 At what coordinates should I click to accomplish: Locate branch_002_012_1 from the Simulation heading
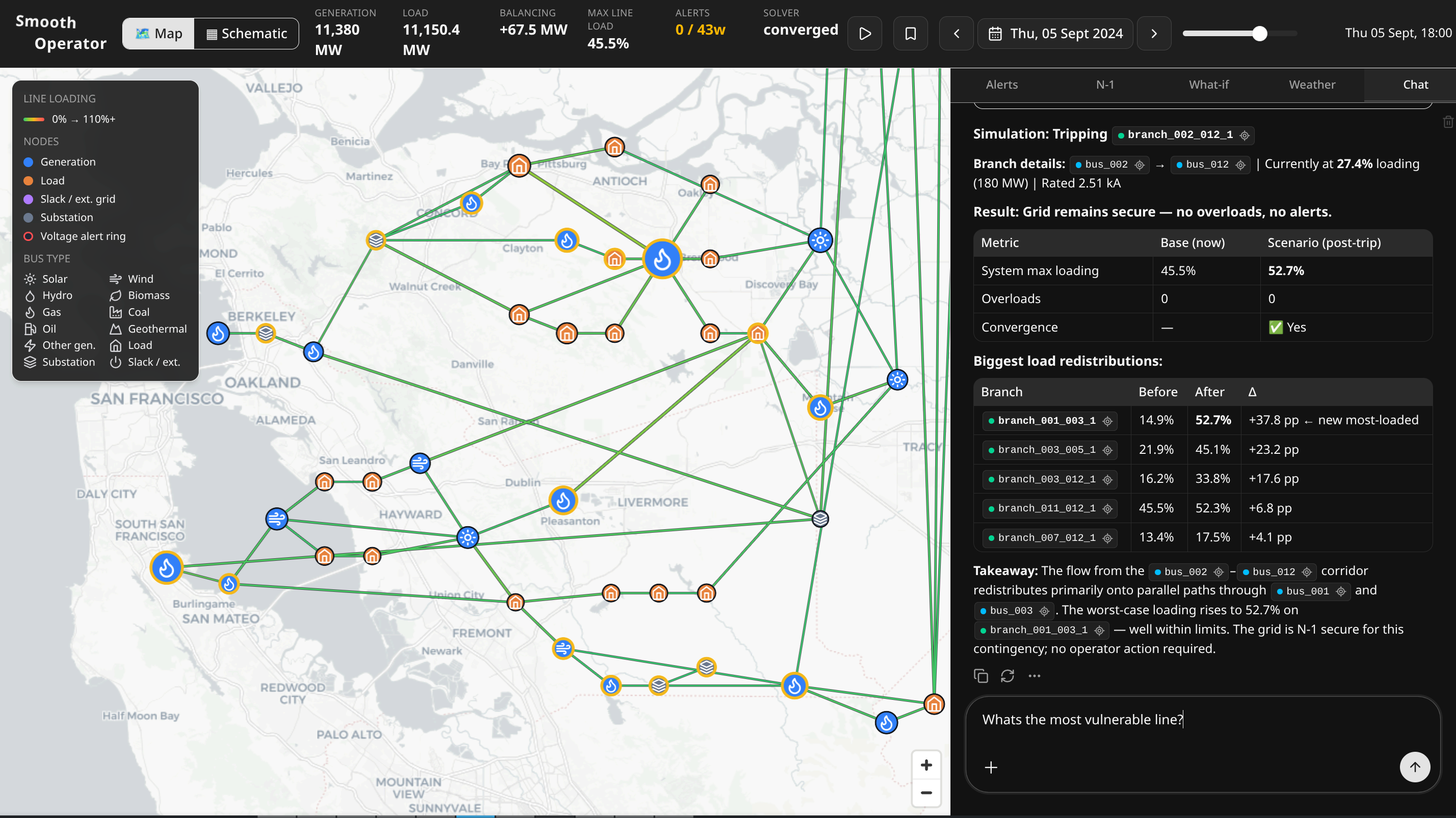(1245, 135)
